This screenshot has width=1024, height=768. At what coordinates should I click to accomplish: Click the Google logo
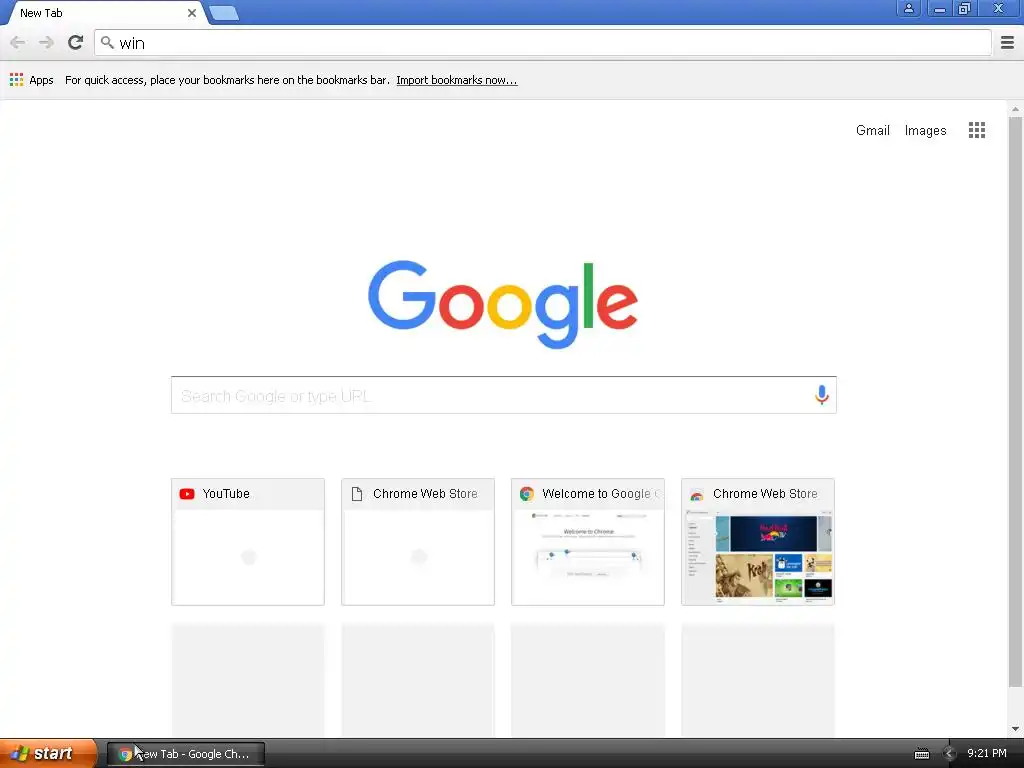click(x=503, y=304)
